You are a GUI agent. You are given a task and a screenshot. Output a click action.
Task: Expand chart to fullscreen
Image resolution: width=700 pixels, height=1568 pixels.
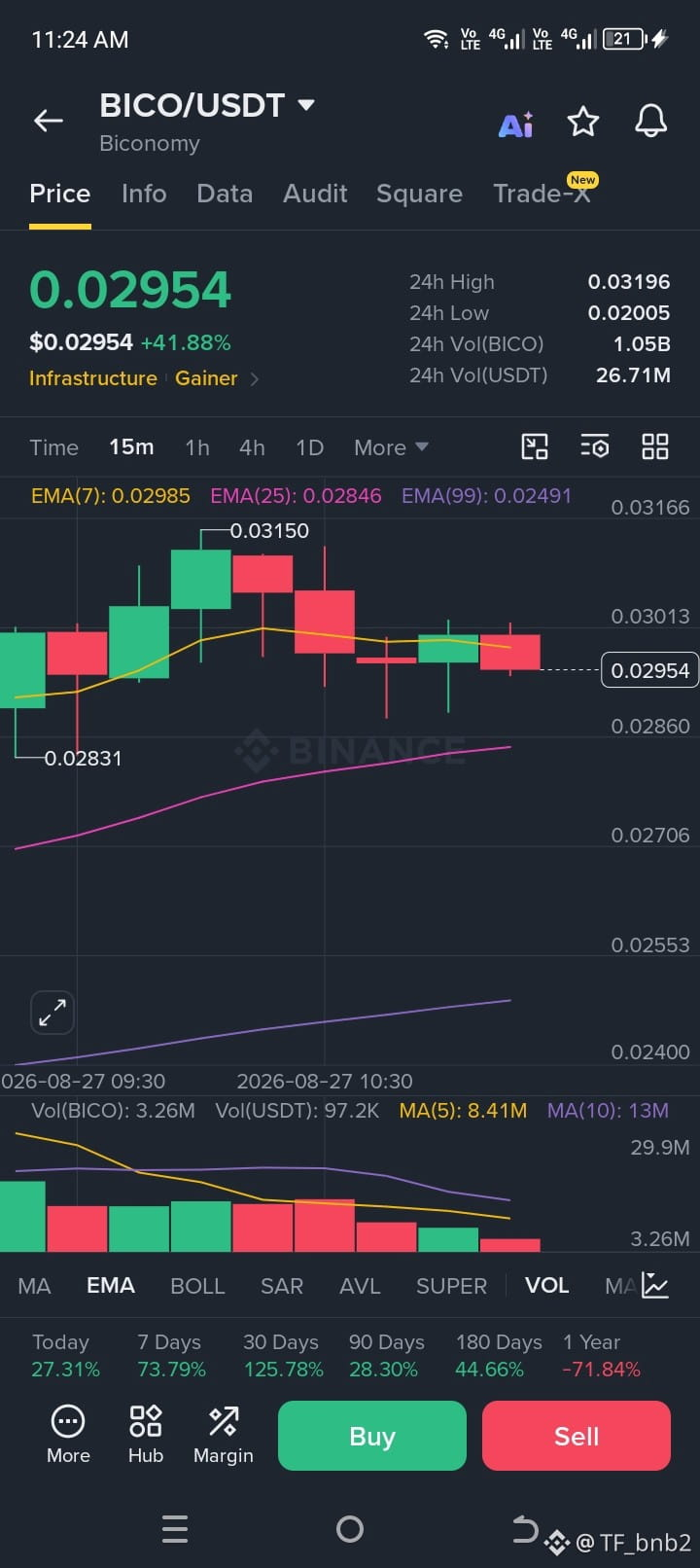point(52,1013)
